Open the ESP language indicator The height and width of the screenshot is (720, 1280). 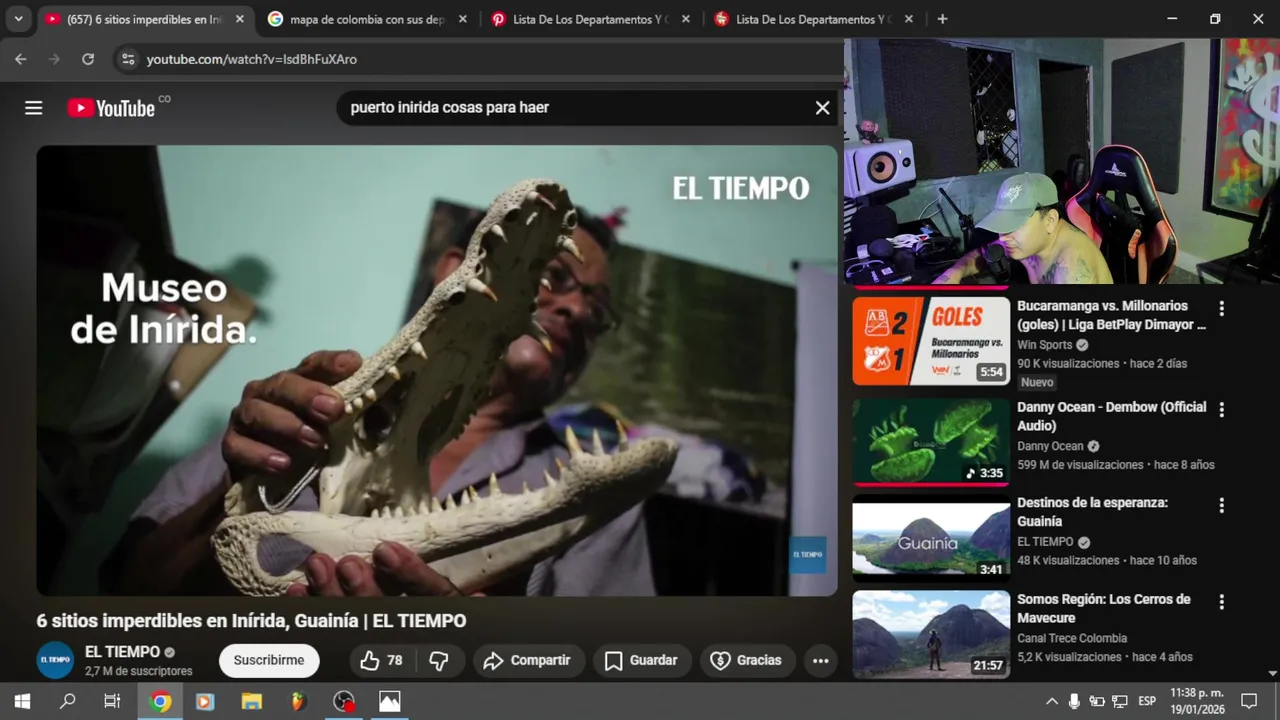(x=1147, y=701)
